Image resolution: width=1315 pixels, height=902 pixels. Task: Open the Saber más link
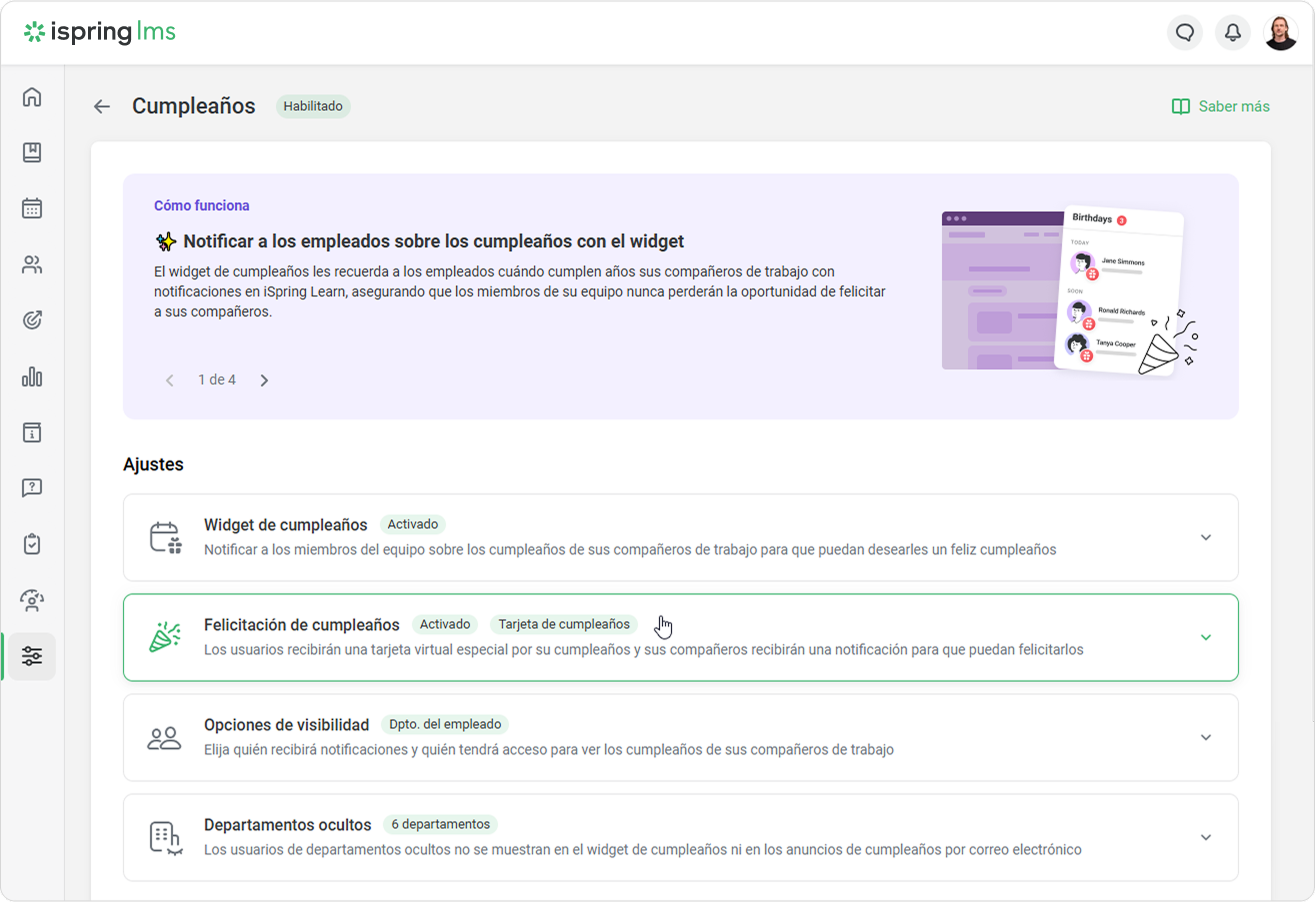(1221, 107)
